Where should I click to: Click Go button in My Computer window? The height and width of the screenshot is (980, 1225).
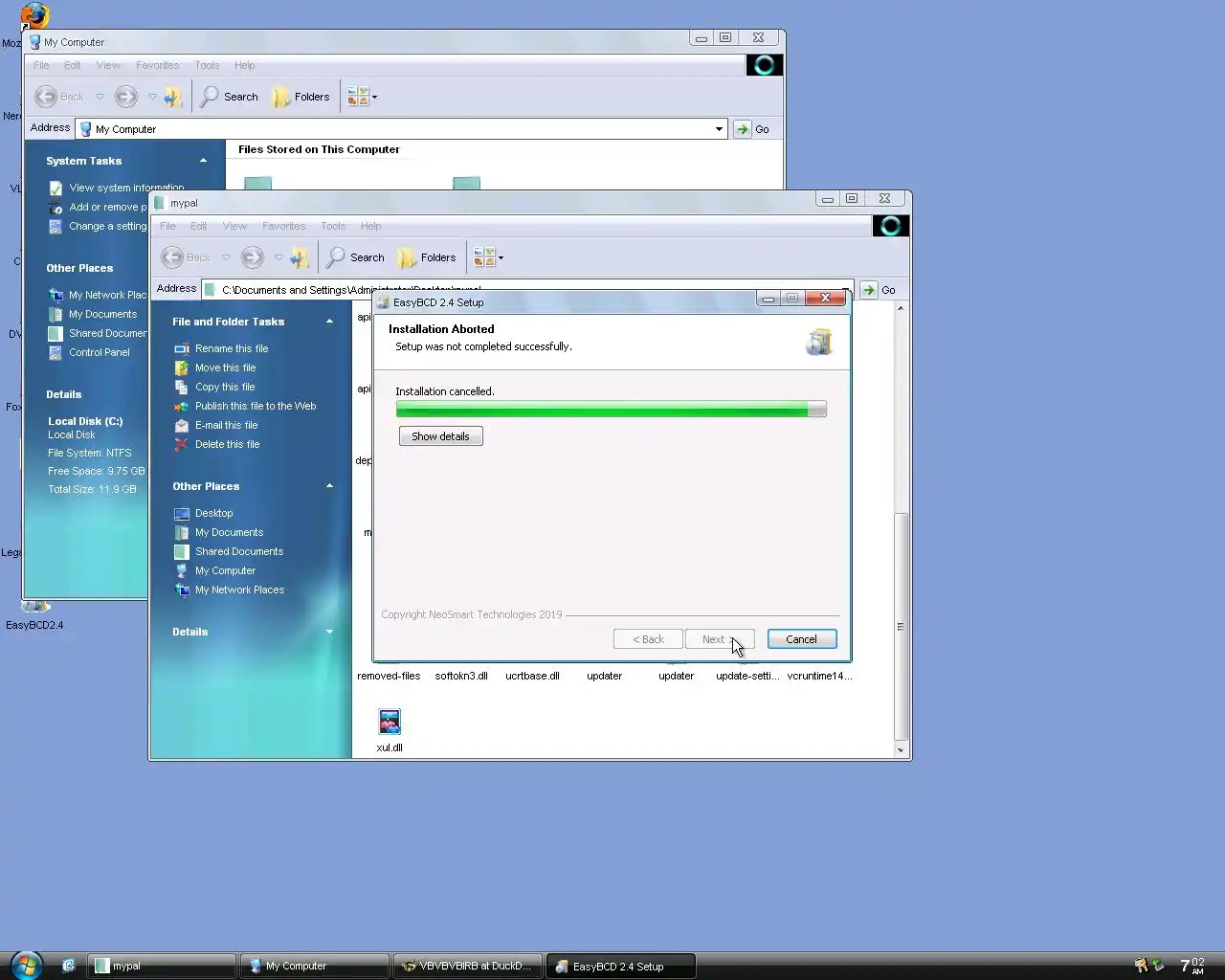(752, 129)
